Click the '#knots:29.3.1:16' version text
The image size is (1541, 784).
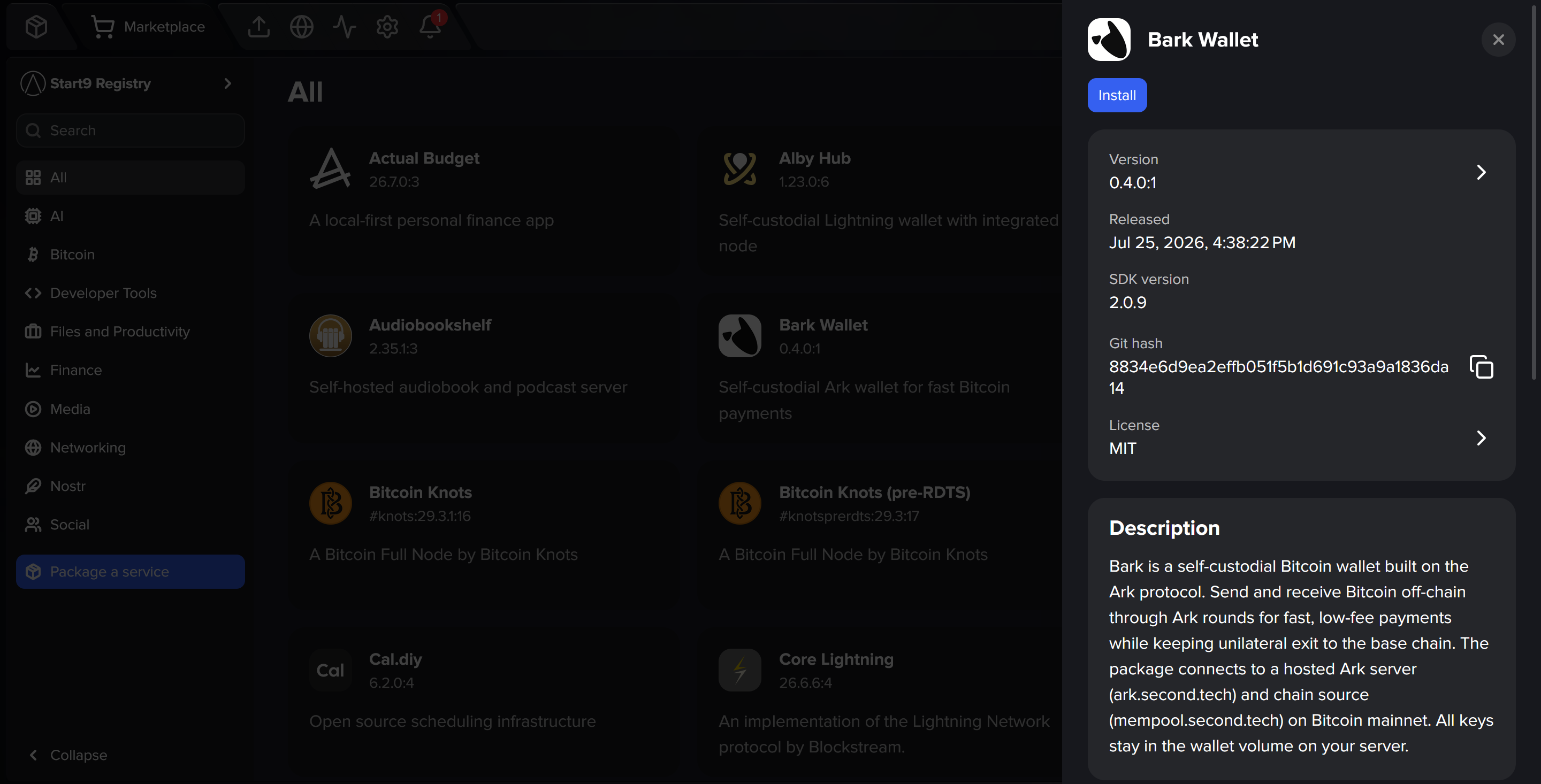click(x=420, y=516)
